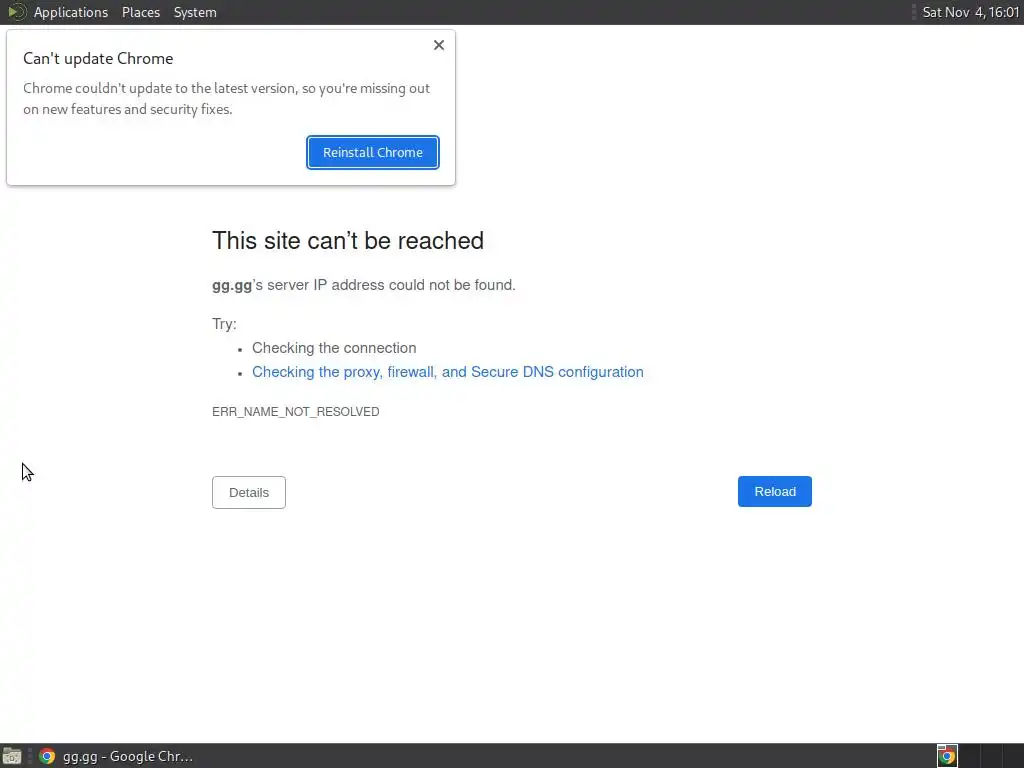Screen dimensions: 1024x768
Task: Click the heading This site can't be reached
Action: (348, 240)
